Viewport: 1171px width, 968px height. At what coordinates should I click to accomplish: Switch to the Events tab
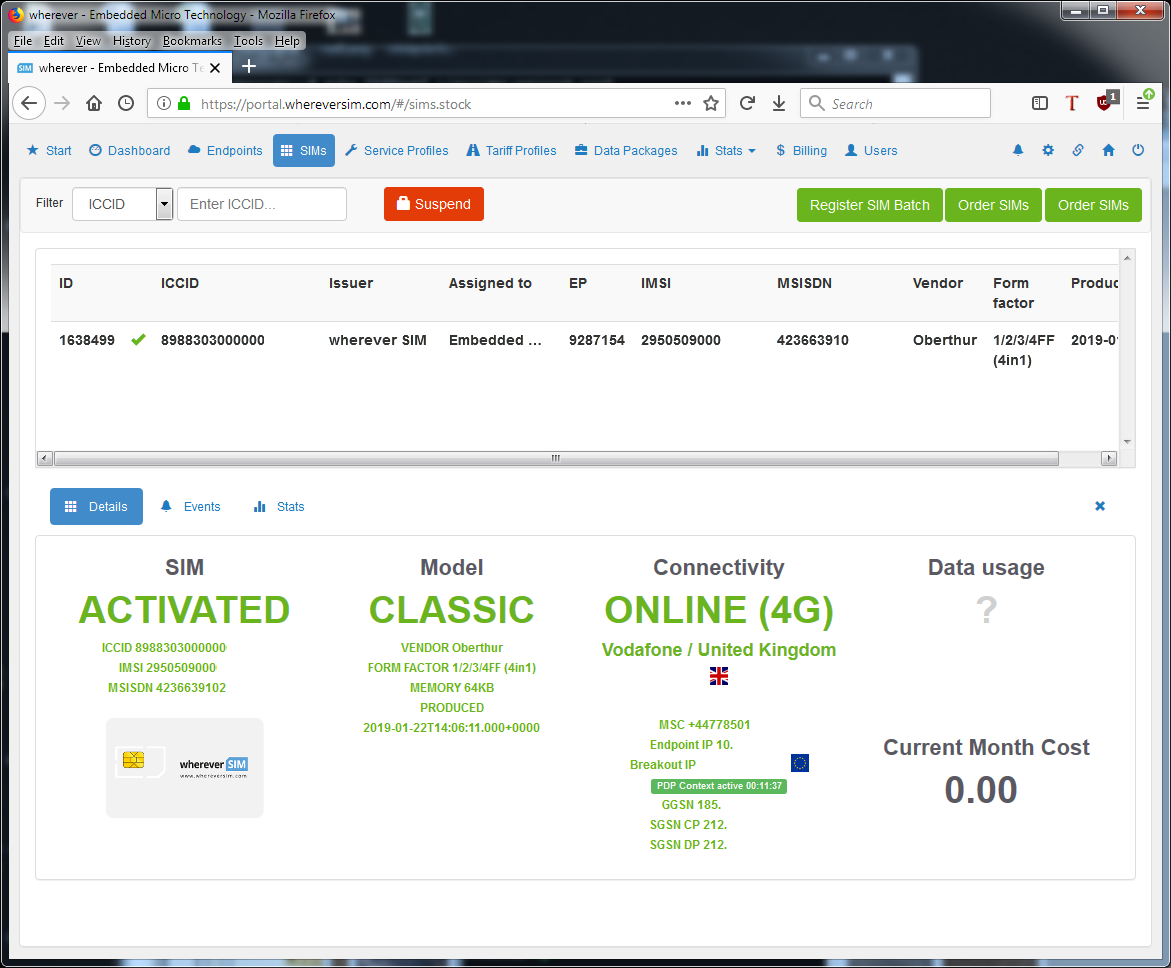coord(191,506)
